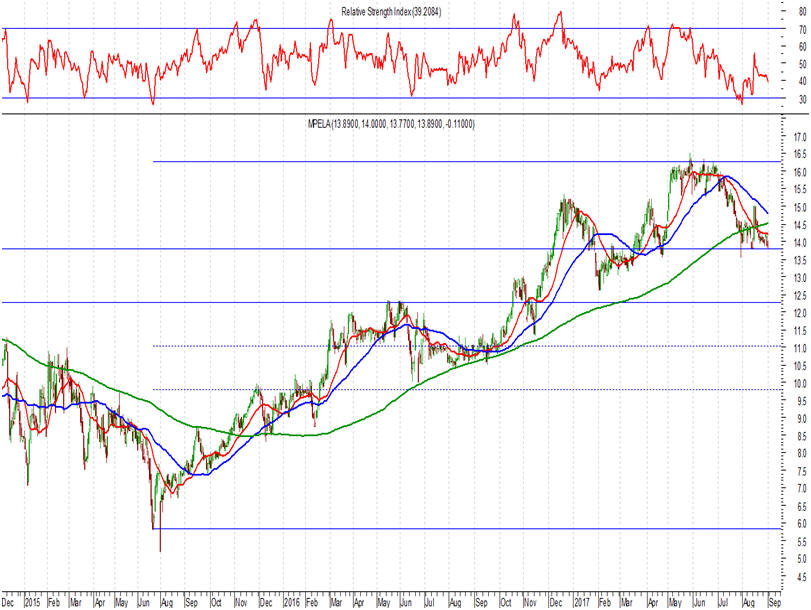
Task: Select the 2016 year label on date axis
Action: click(292, 603)
